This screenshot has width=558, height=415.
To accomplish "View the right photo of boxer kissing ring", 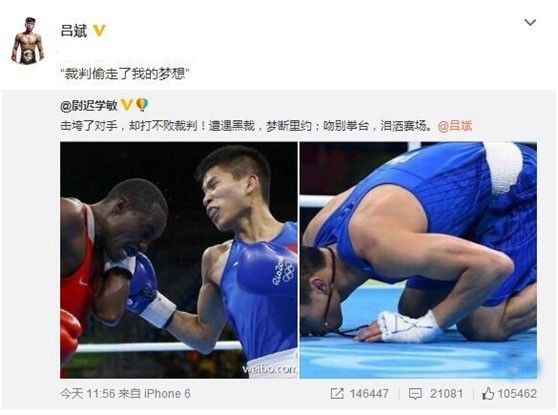I will (418, 260).
